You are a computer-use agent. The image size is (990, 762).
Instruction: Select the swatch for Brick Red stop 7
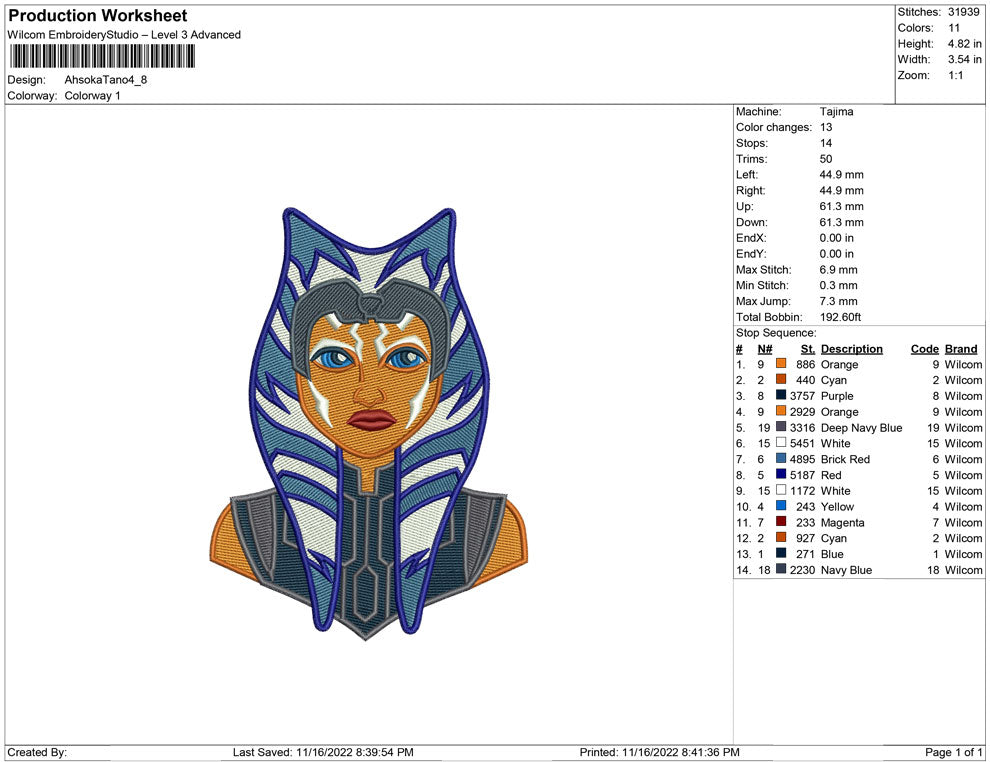tap(781, 458)
